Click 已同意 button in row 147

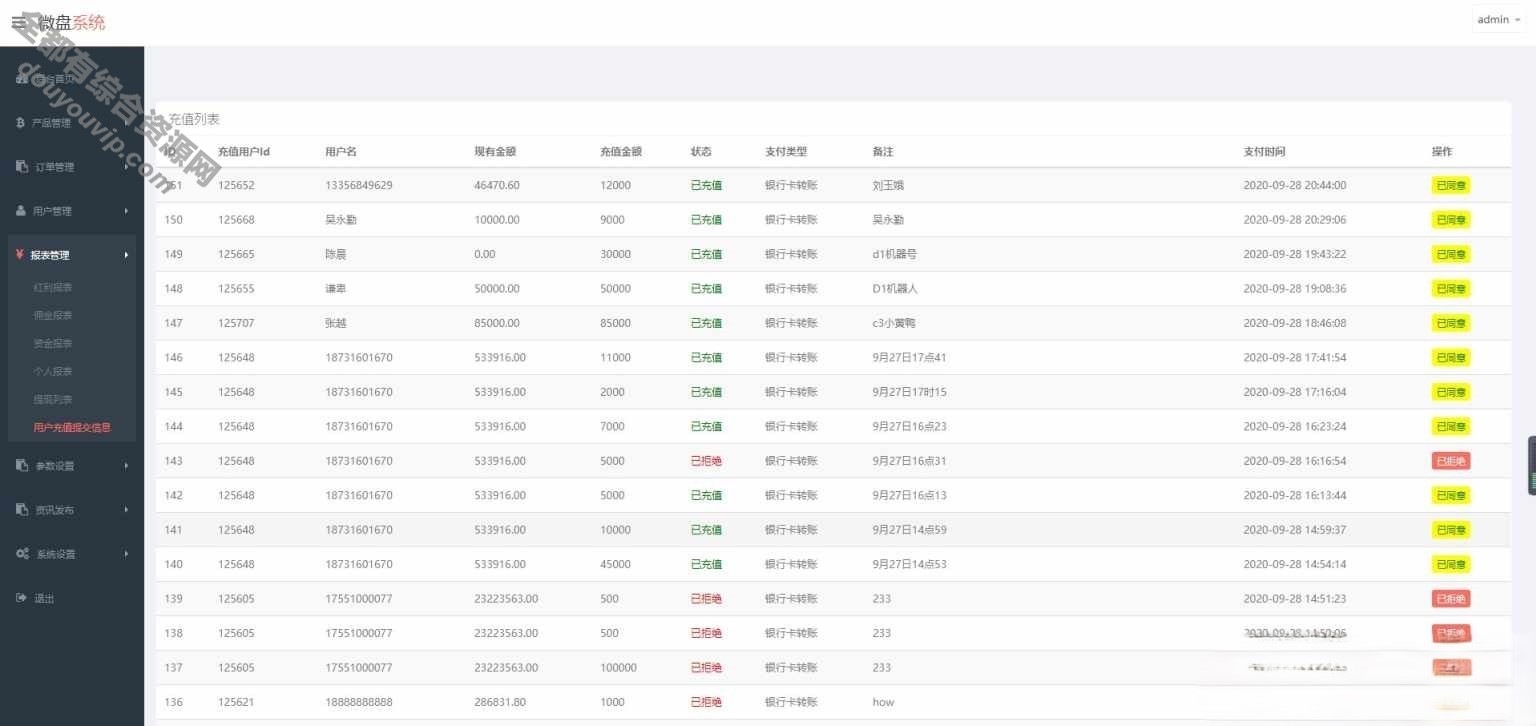click(1451, 323)
